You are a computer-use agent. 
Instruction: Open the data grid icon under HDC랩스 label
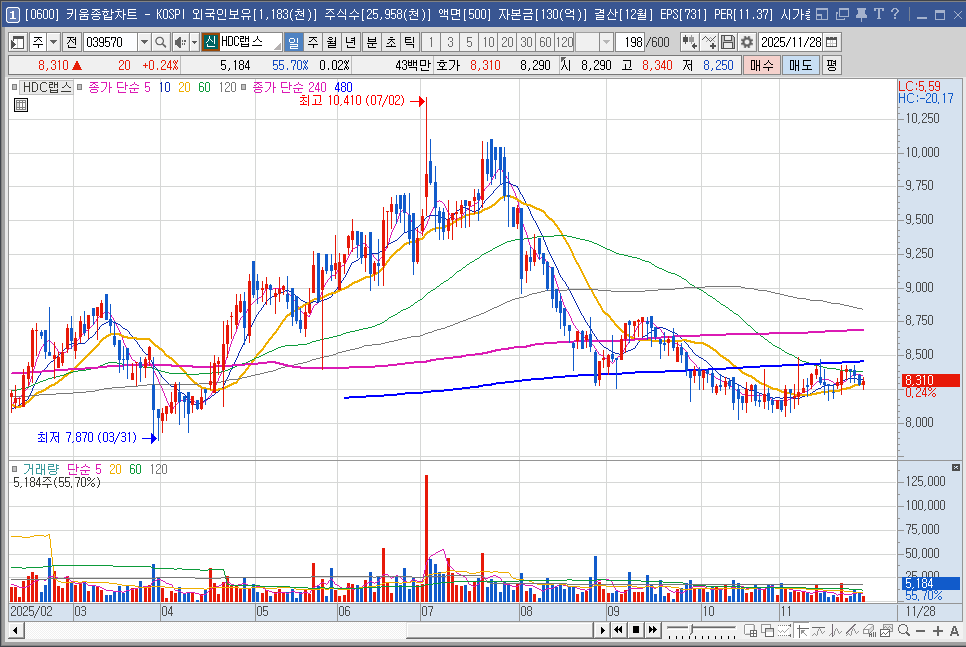21,105
